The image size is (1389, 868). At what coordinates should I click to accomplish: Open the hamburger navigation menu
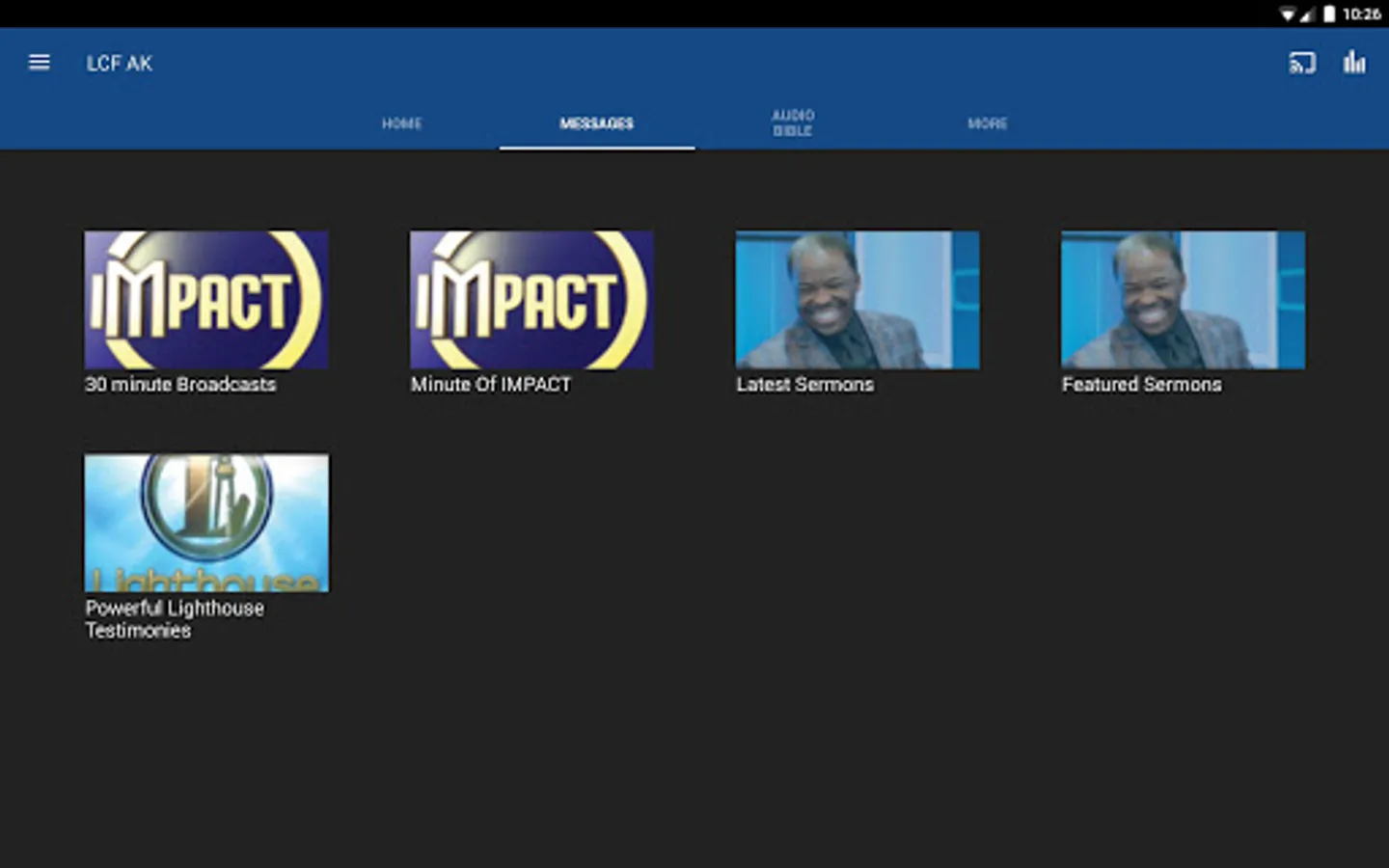point(40,63)
